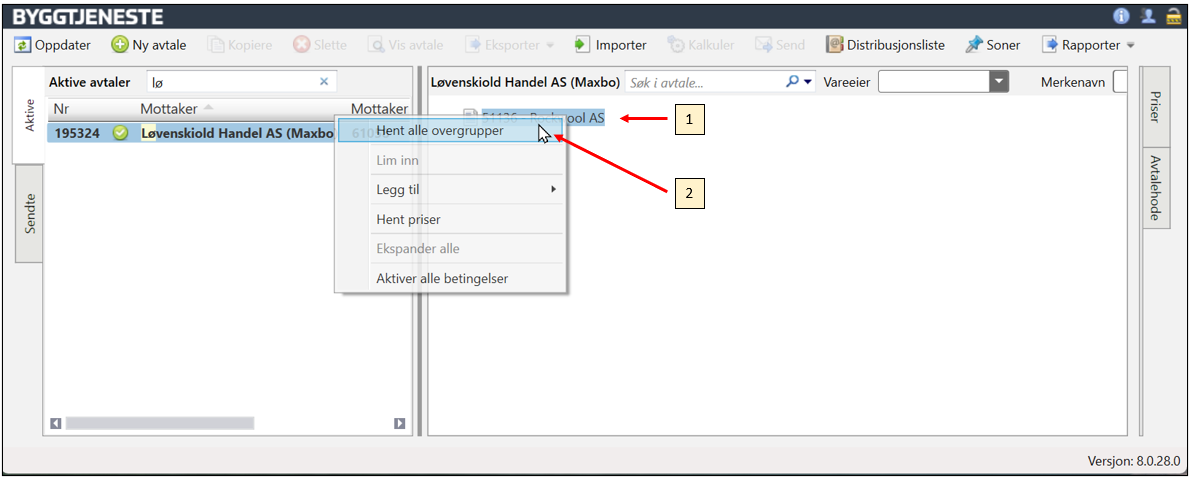Open search options dropdown beside magnifier
The image size is (1192, 480).
[x=808, y=82]
